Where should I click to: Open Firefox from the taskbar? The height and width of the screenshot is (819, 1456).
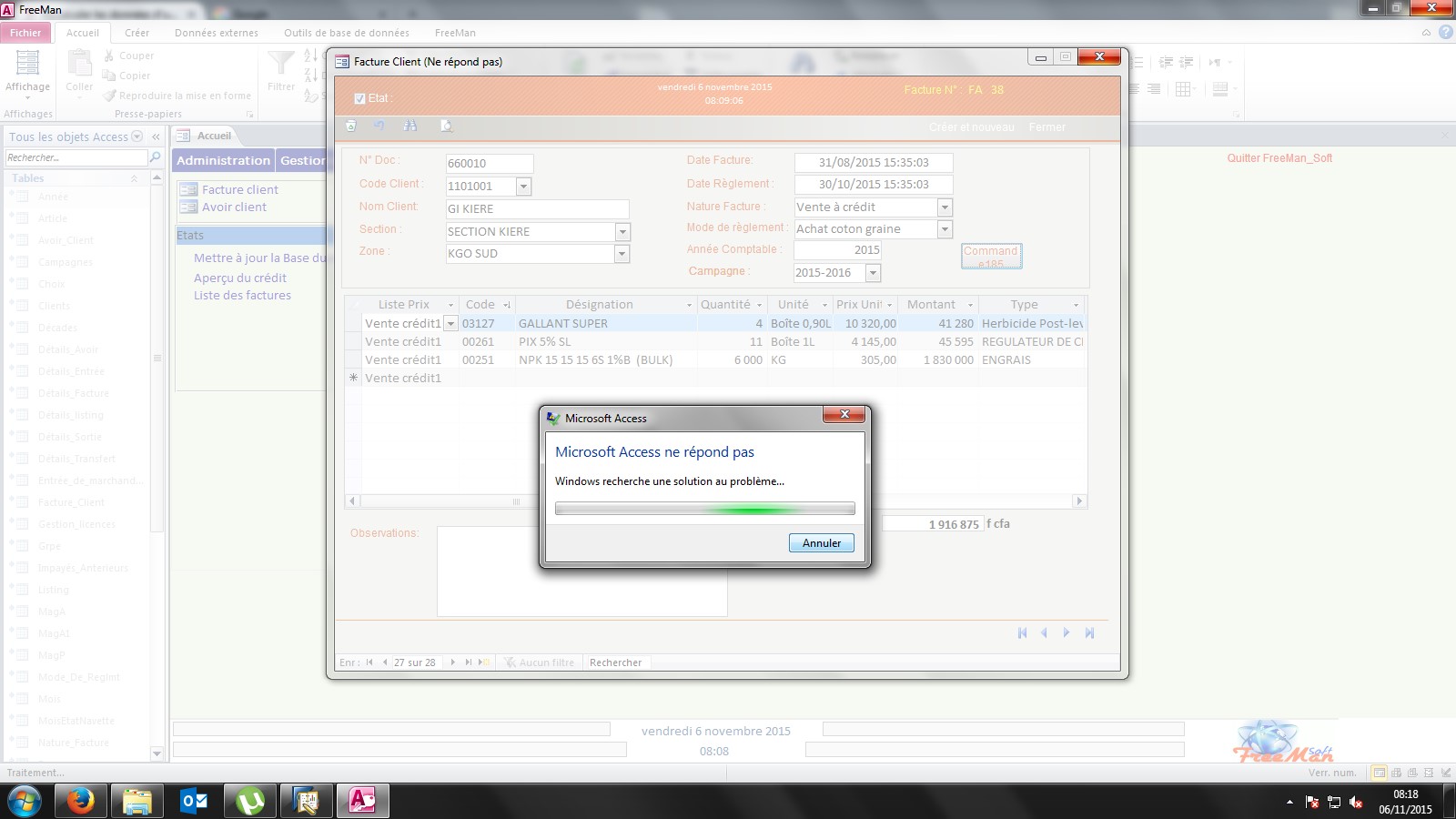pyautogui.click(x=80, y=801)
